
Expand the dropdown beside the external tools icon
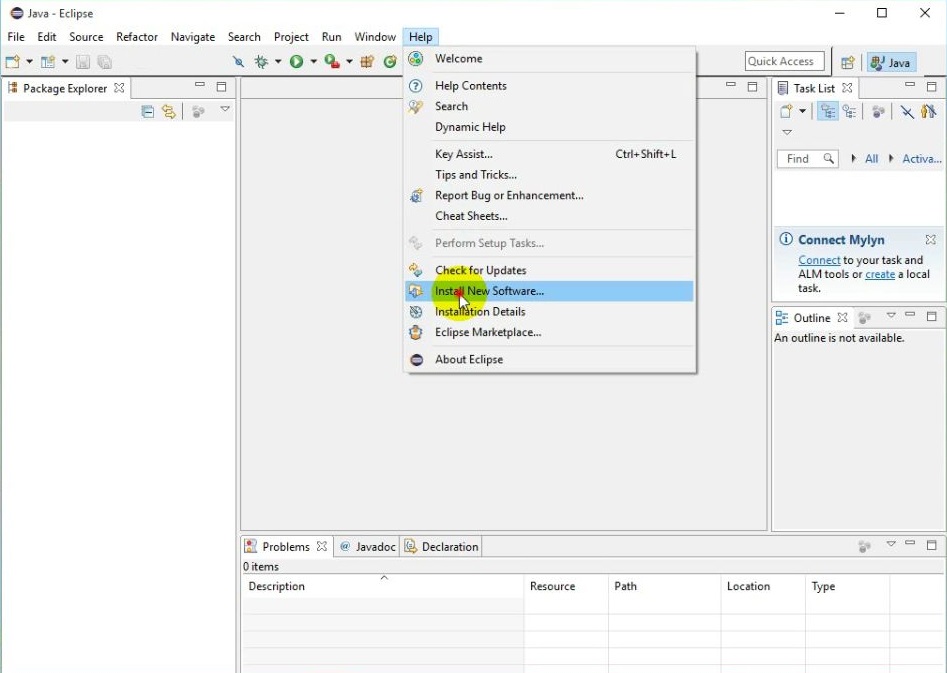pos(349,62)
